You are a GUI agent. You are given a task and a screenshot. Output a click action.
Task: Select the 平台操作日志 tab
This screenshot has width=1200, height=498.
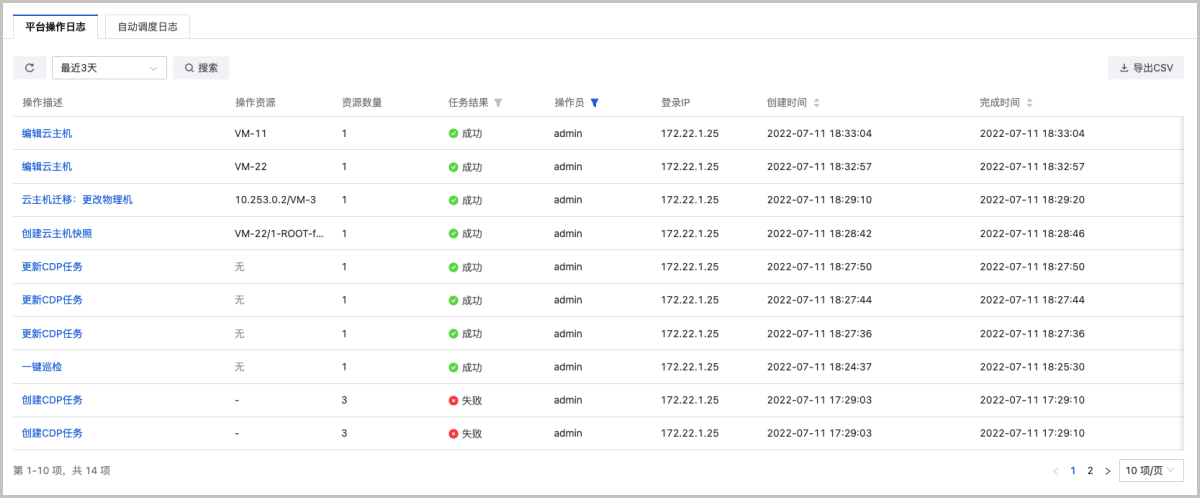55,27
